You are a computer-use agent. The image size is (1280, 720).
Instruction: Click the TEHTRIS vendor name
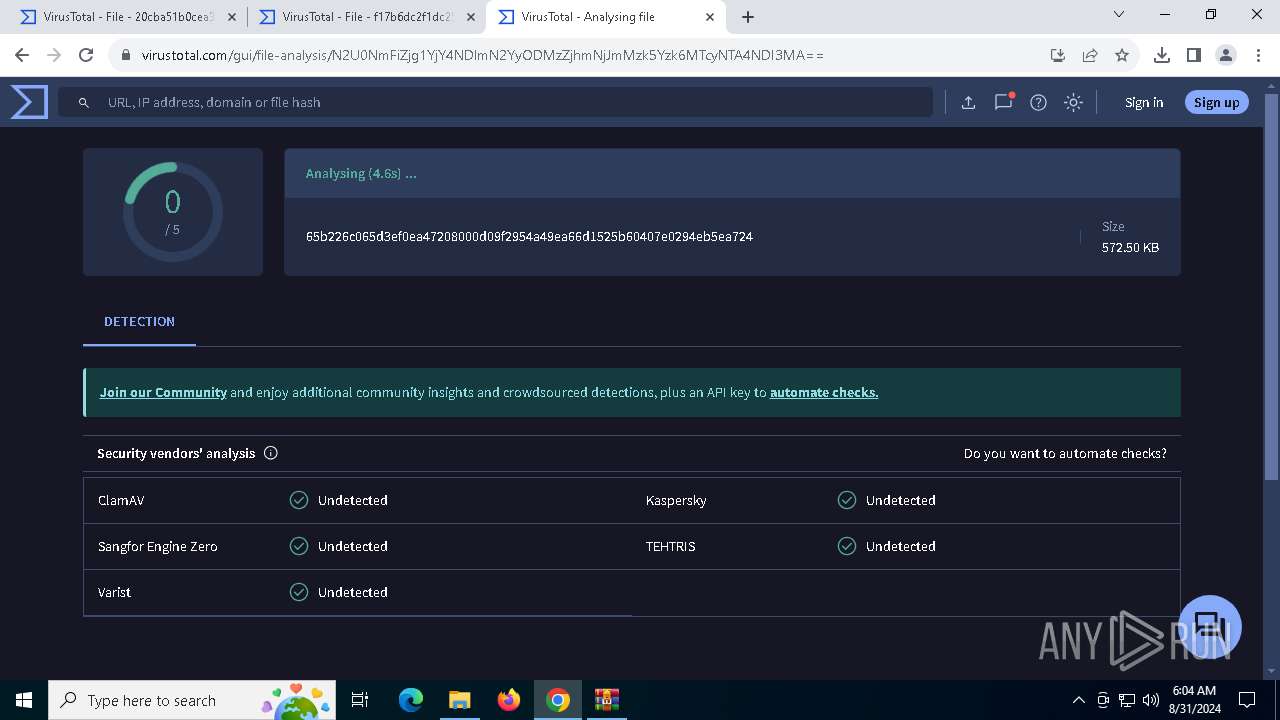[x=670, y=546]
